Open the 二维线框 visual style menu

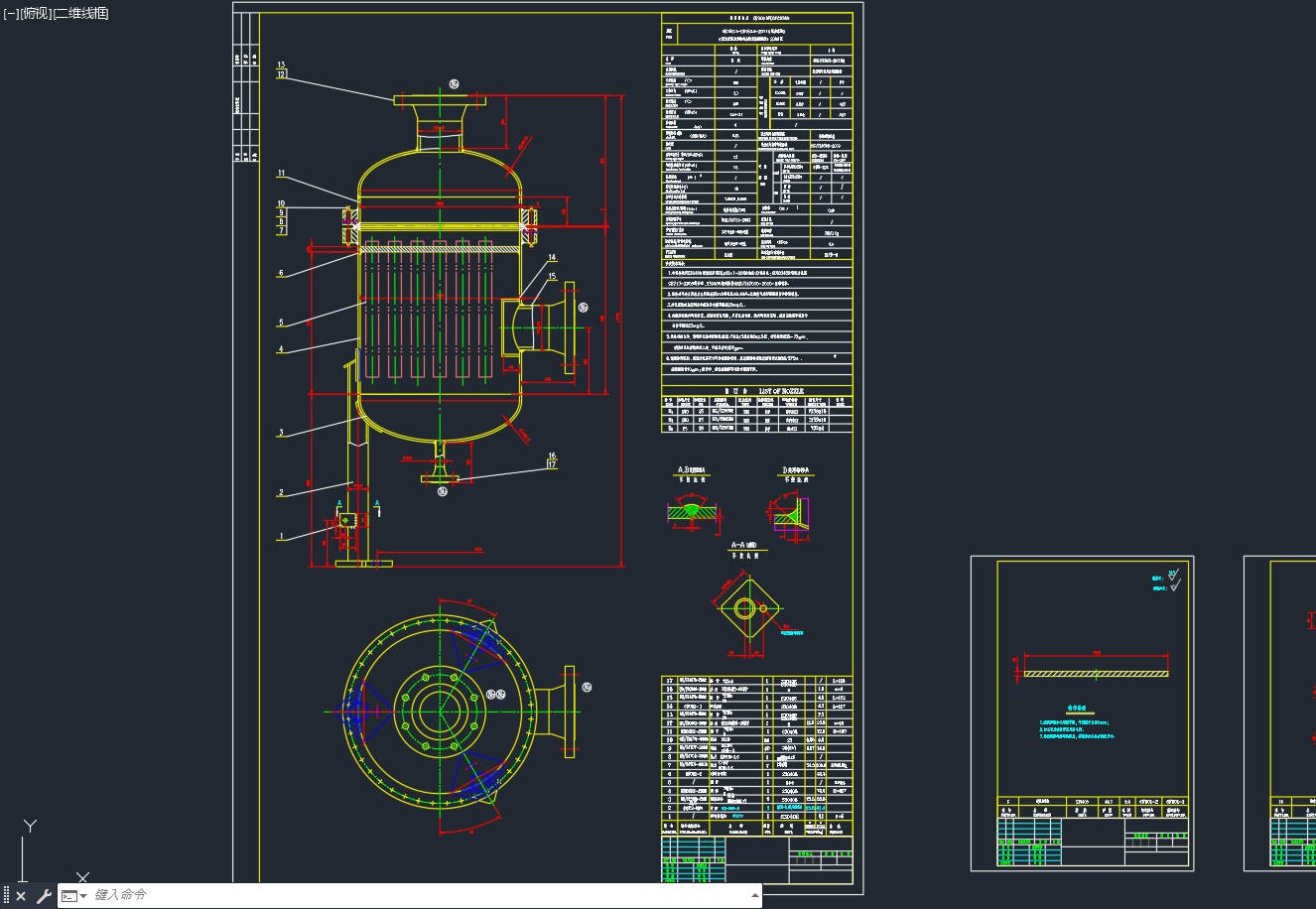[x=80, y=13]
